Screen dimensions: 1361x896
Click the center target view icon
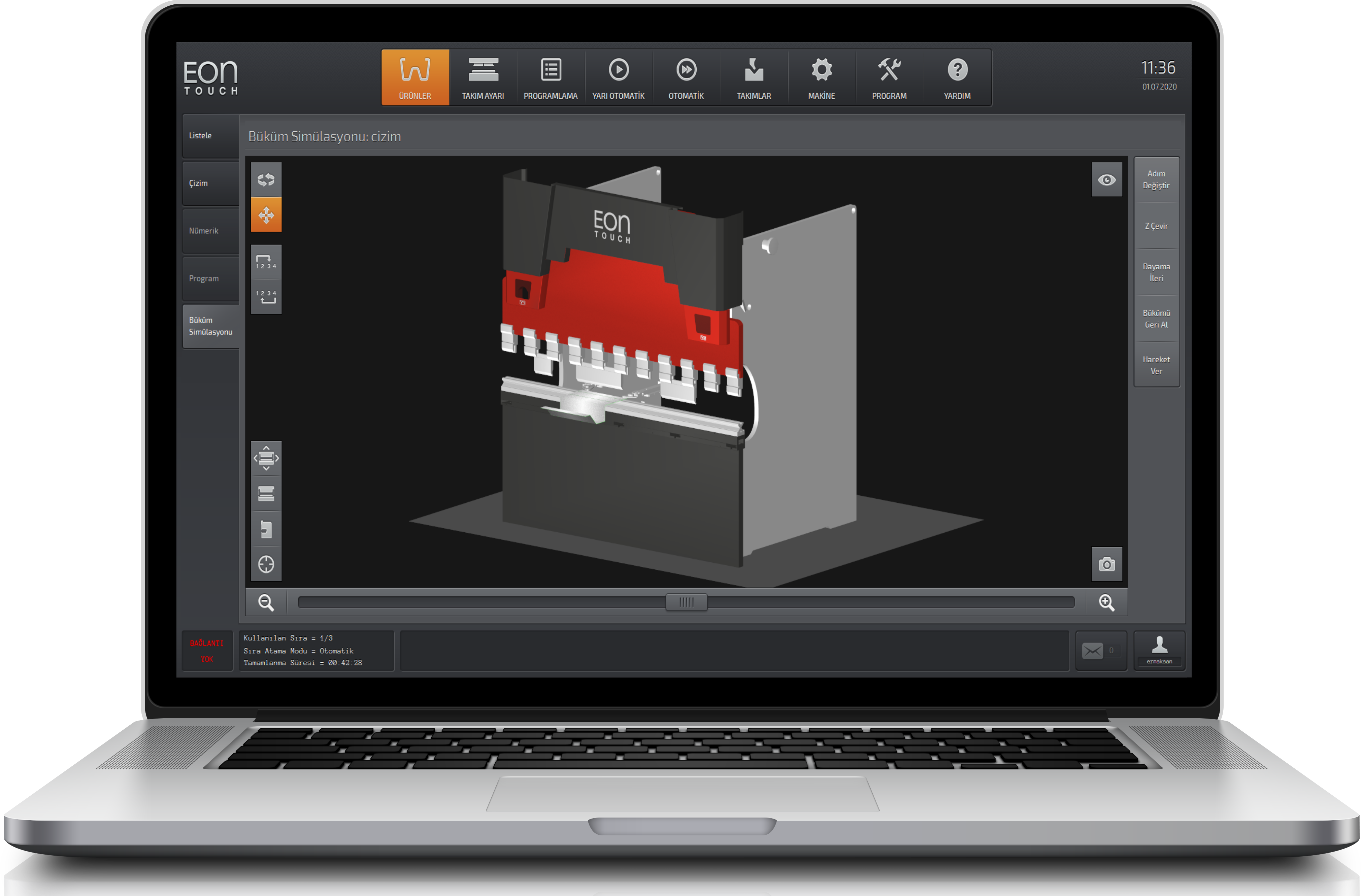point(266,564)
